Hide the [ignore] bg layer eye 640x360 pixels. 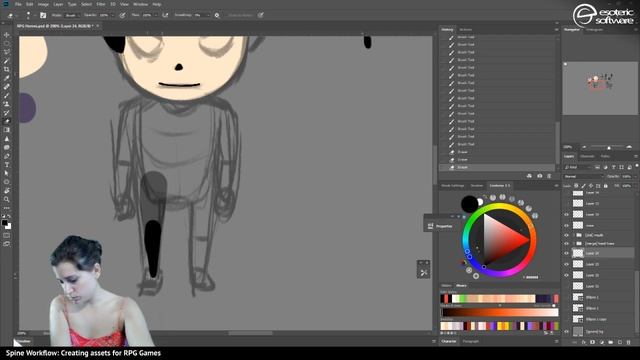(567, 331)
